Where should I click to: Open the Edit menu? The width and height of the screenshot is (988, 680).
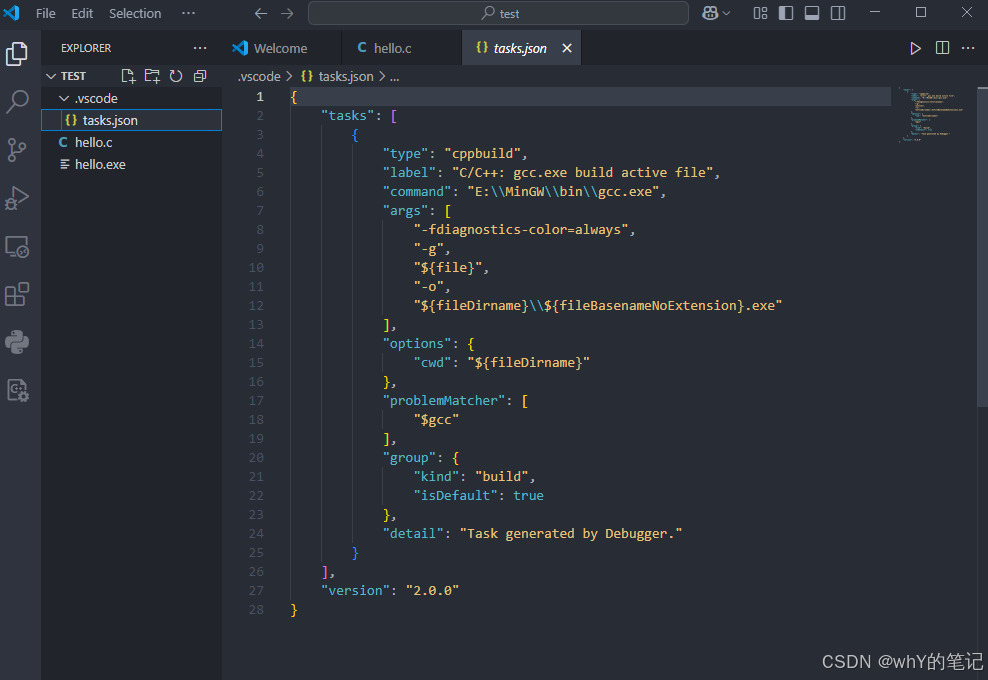point(82,13)
